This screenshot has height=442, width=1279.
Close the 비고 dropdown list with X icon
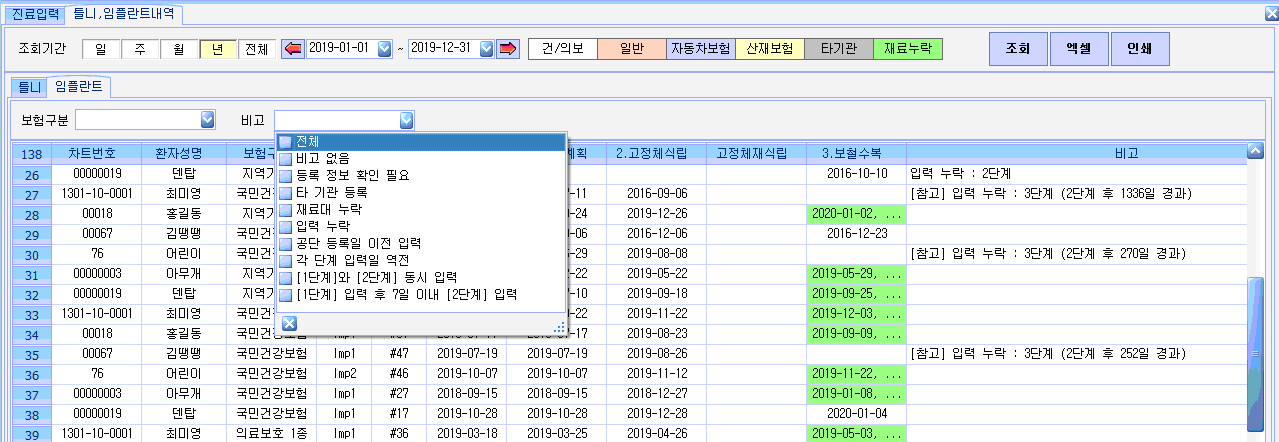[289, 323]
